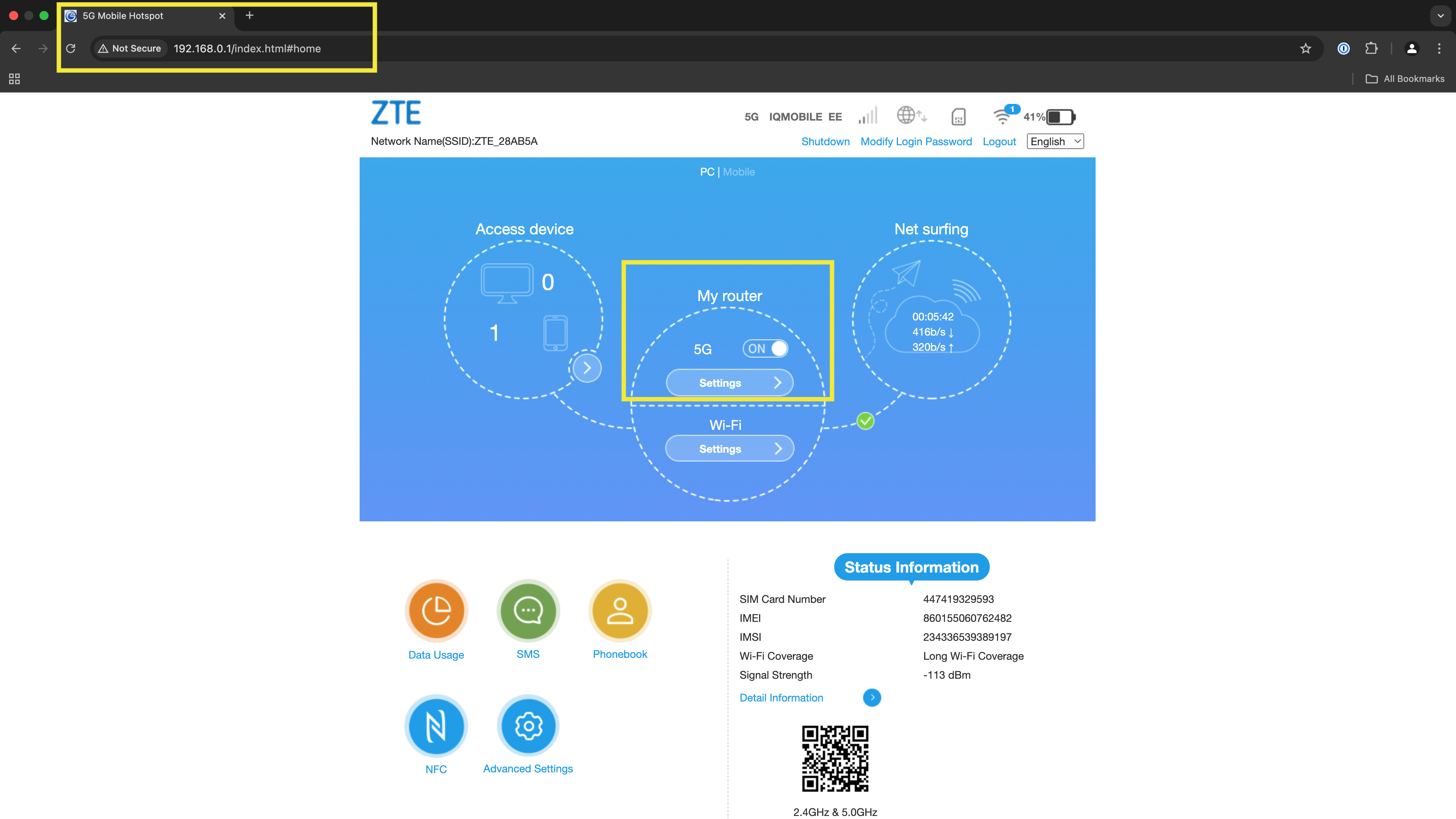Open Advanced Settings
Screen dimensions: 1456x819
pyautogui.click(x=527, y=726)
